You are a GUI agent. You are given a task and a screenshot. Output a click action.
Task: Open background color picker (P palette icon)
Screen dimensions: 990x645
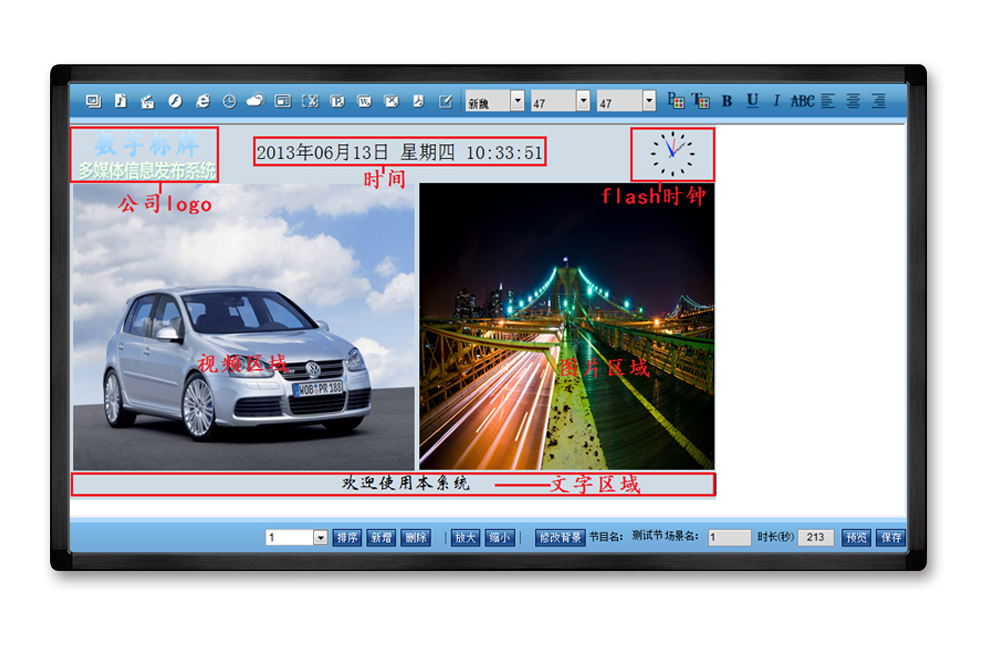click(x=675, y=100)
